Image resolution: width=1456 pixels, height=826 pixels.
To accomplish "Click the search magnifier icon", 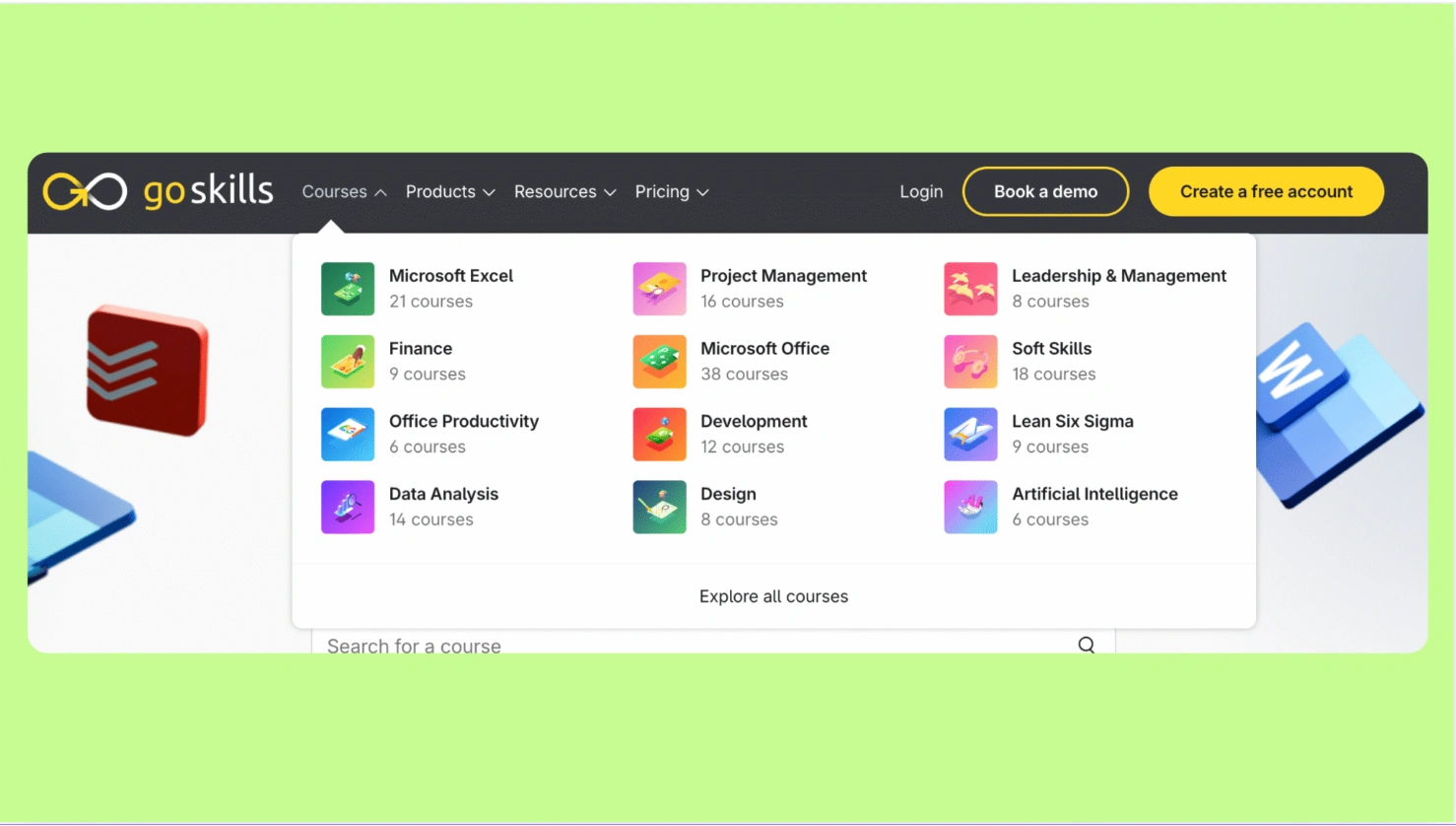I will 1087,645.
